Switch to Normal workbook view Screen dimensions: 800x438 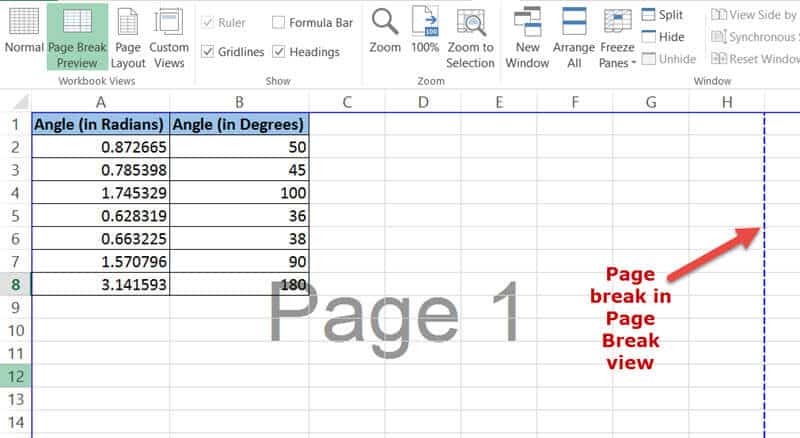coord(24,32)
